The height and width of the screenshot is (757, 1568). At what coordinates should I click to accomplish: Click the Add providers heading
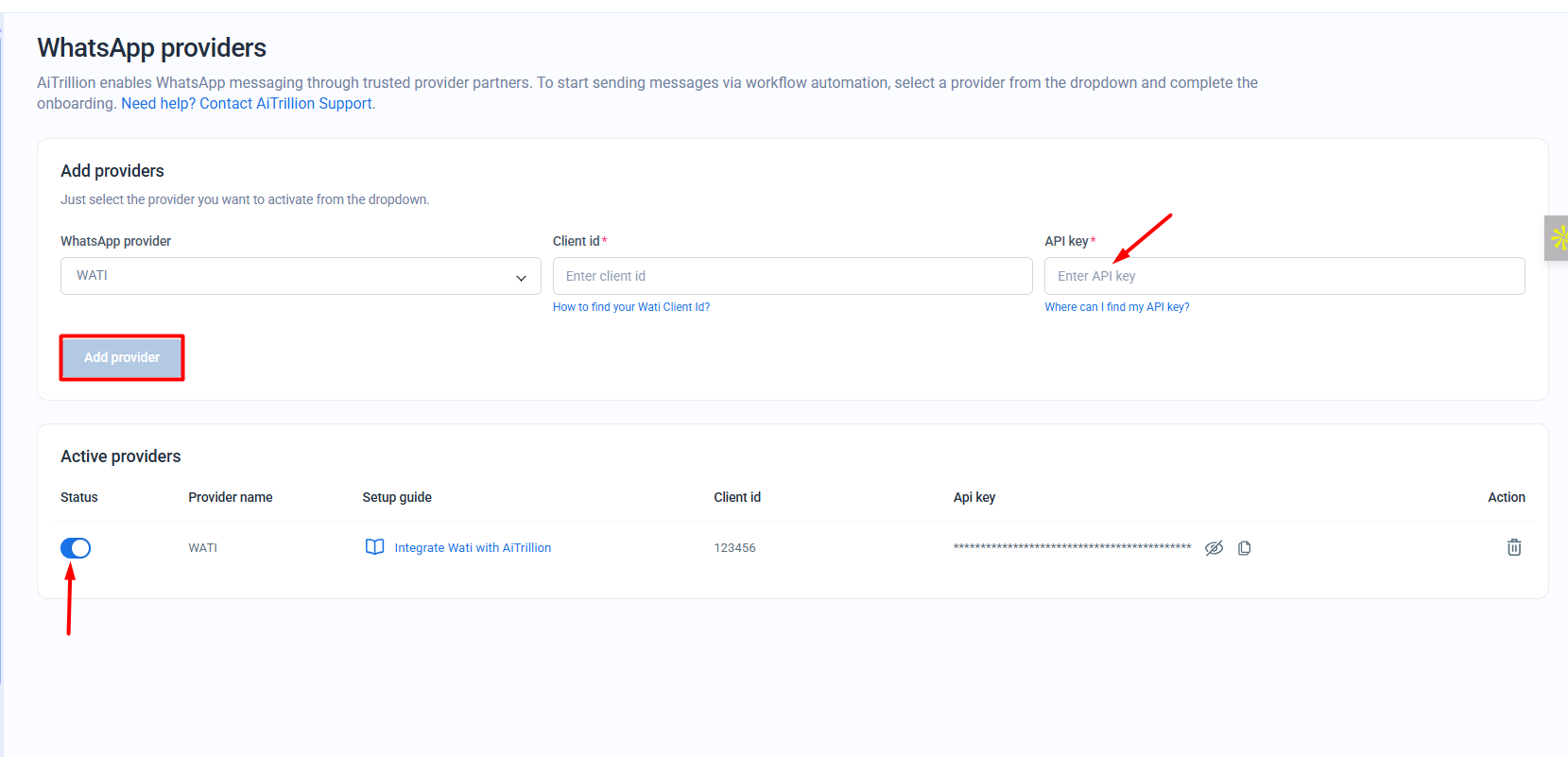tap(112, 171)
